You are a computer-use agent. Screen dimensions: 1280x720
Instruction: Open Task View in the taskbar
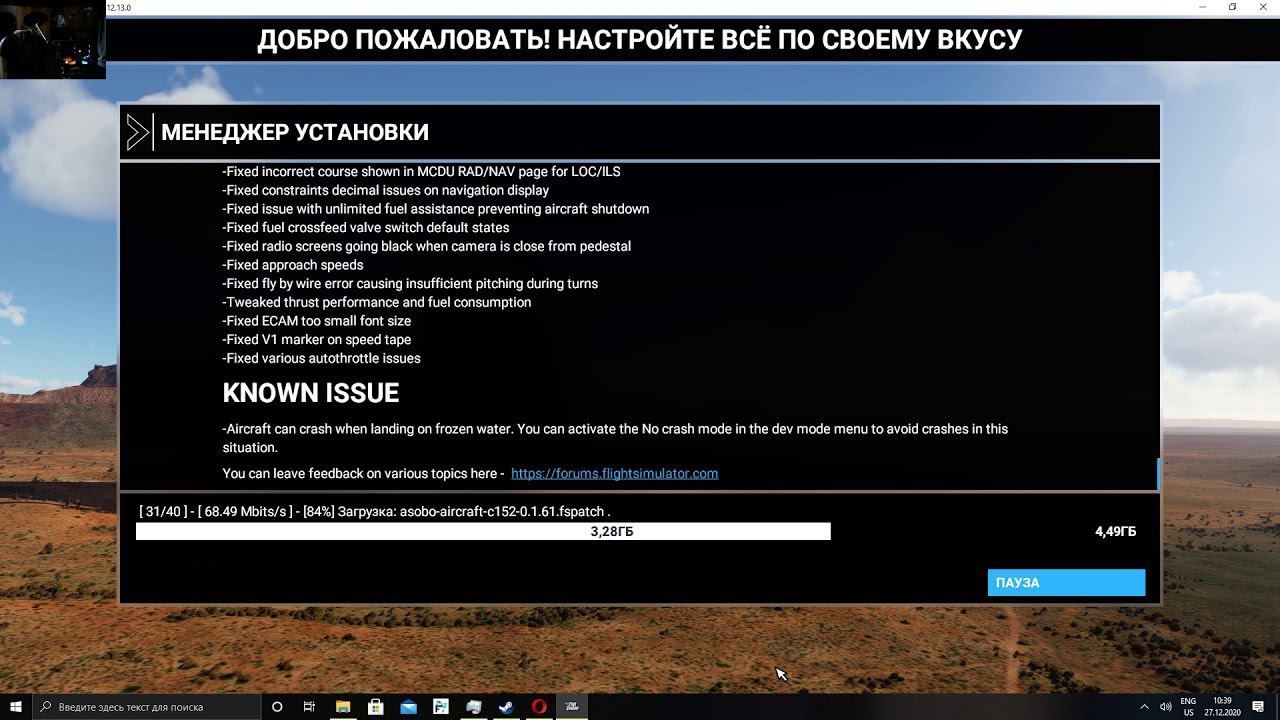309,707
